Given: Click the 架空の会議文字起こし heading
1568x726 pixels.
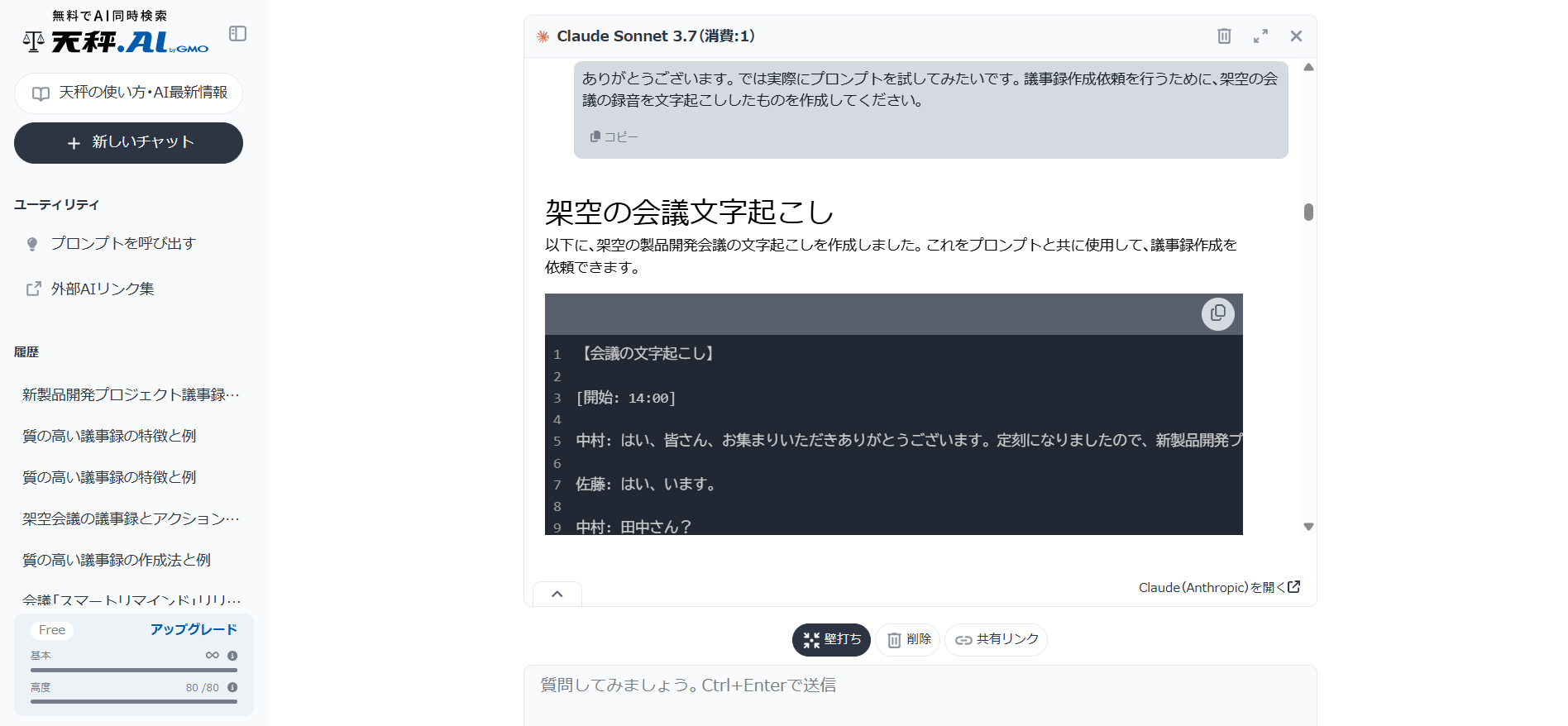Looking at the screenshot, I should coord(689,213).
